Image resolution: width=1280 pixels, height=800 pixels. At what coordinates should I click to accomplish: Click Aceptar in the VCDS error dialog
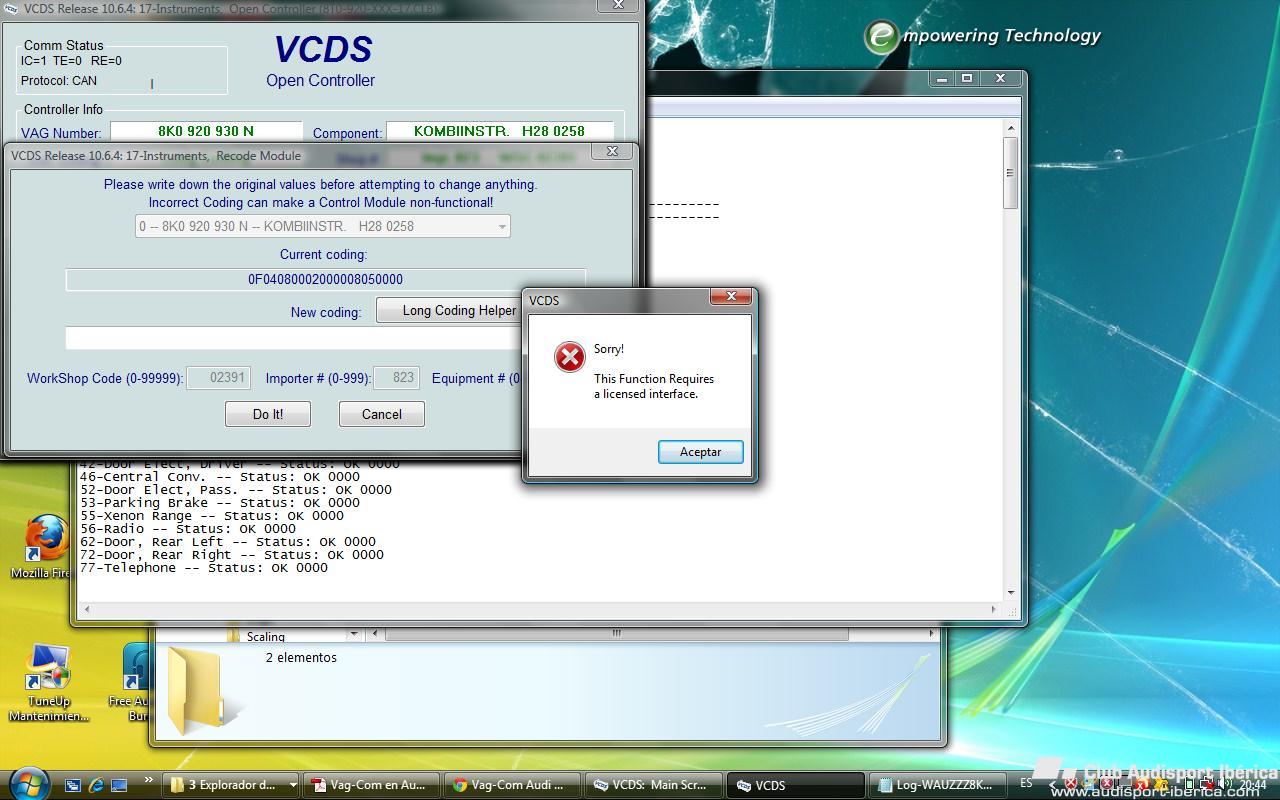(700, 452)
